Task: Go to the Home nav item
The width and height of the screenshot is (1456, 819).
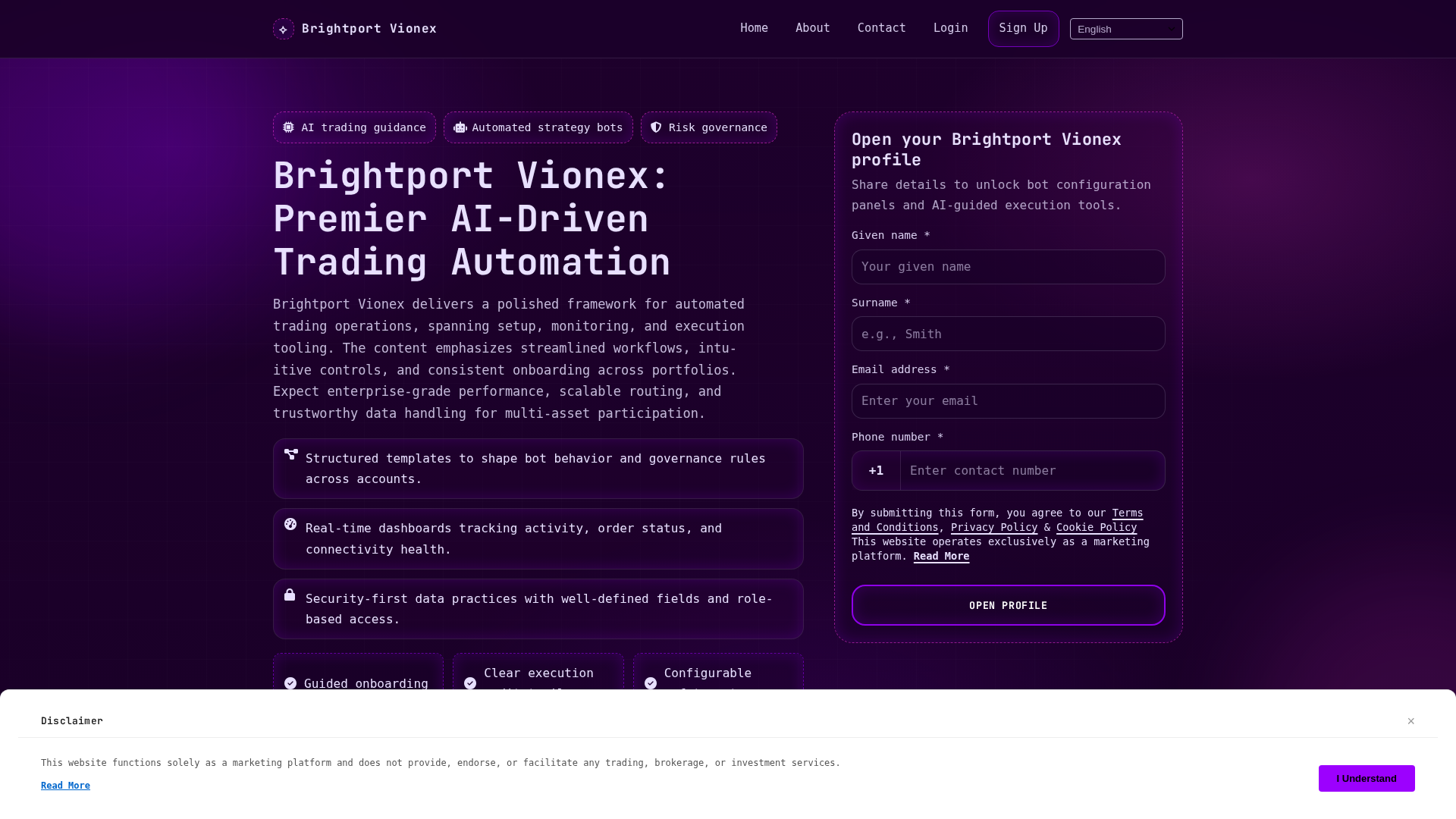Action: (x=754, y=28)
